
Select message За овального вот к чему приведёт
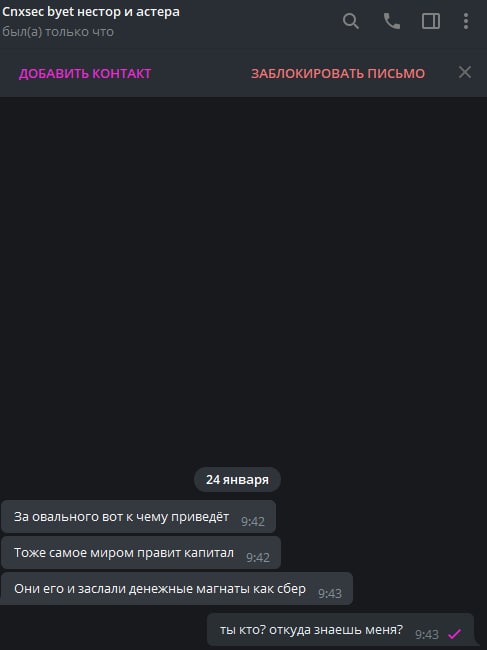click(x=138, y=517)
